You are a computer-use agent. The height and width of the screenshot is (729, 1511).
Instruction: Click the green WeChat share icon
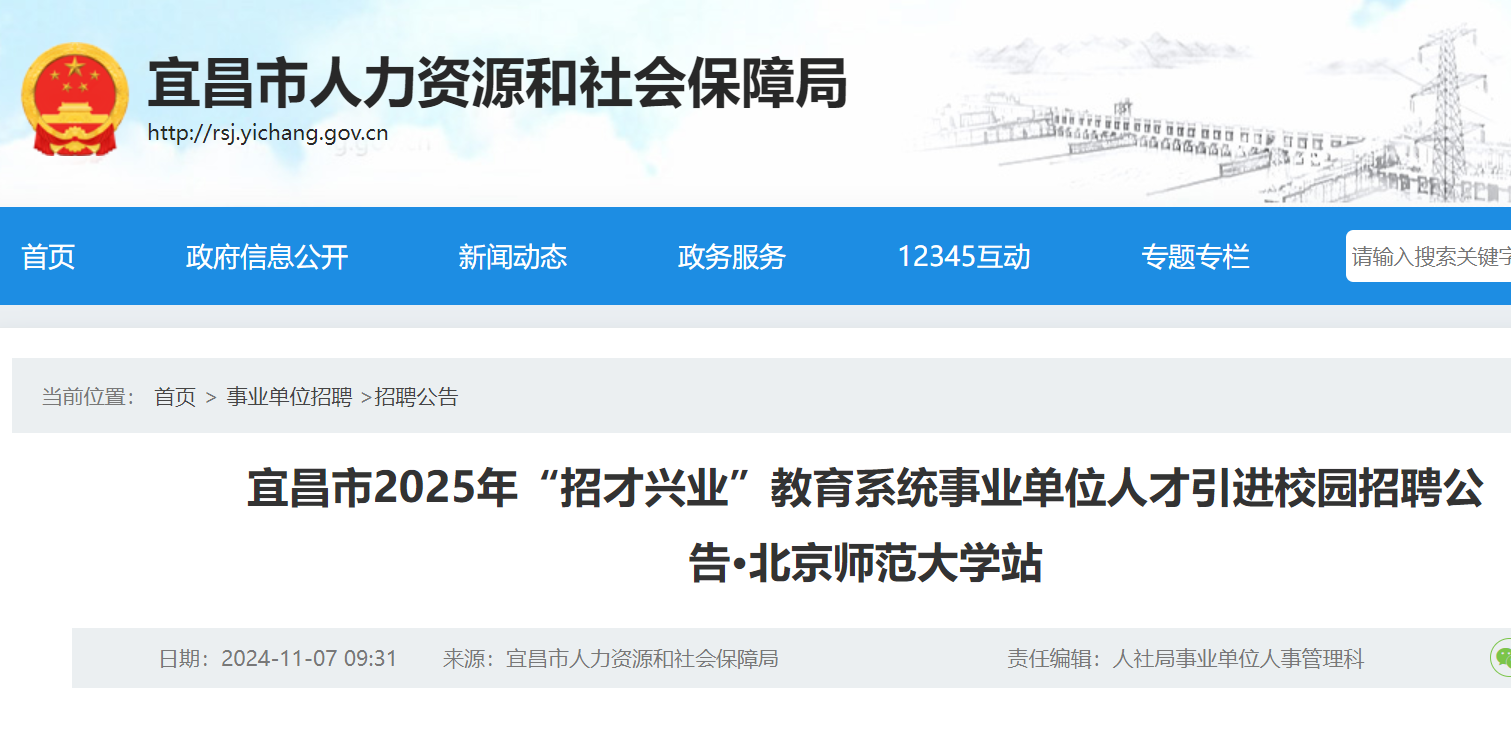(x=1501, y=657)
